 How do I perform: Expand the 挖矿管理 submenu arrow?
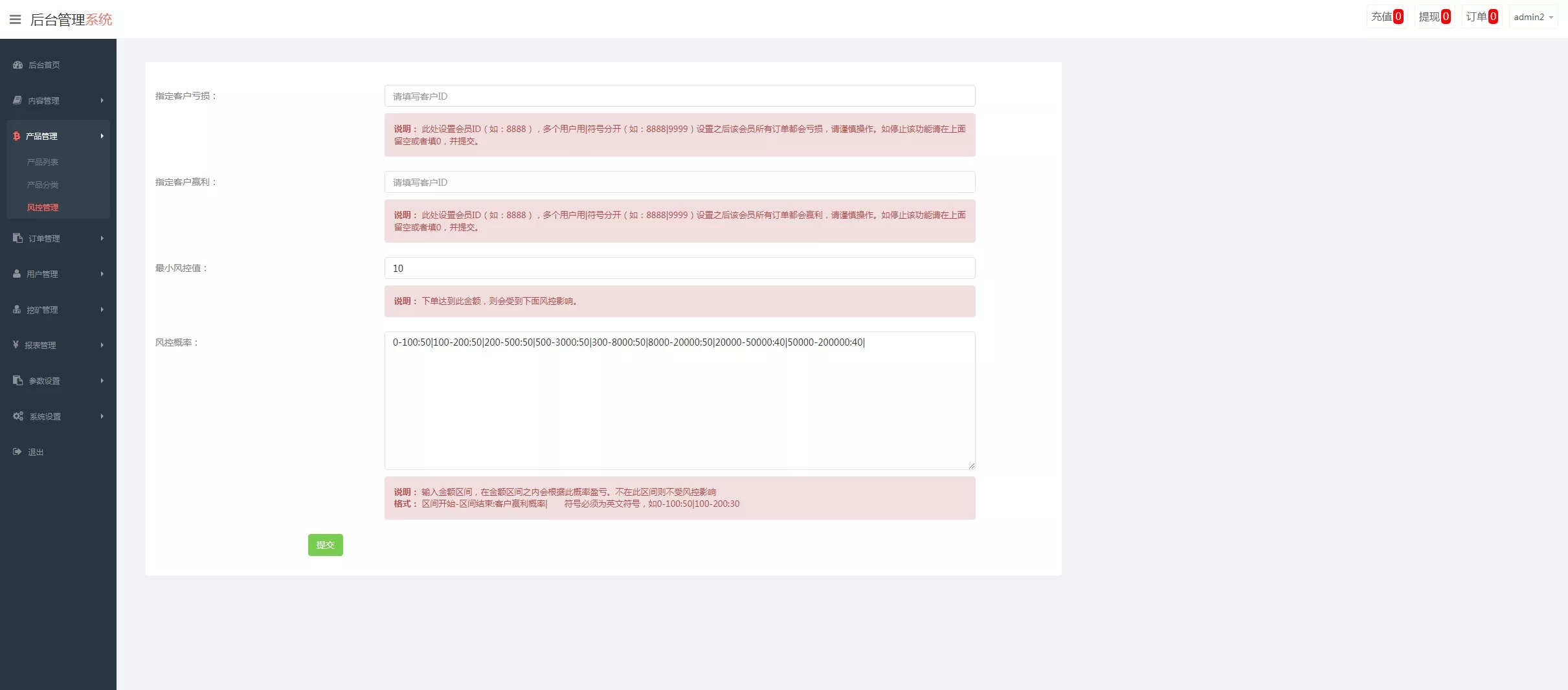click(102, 309)
